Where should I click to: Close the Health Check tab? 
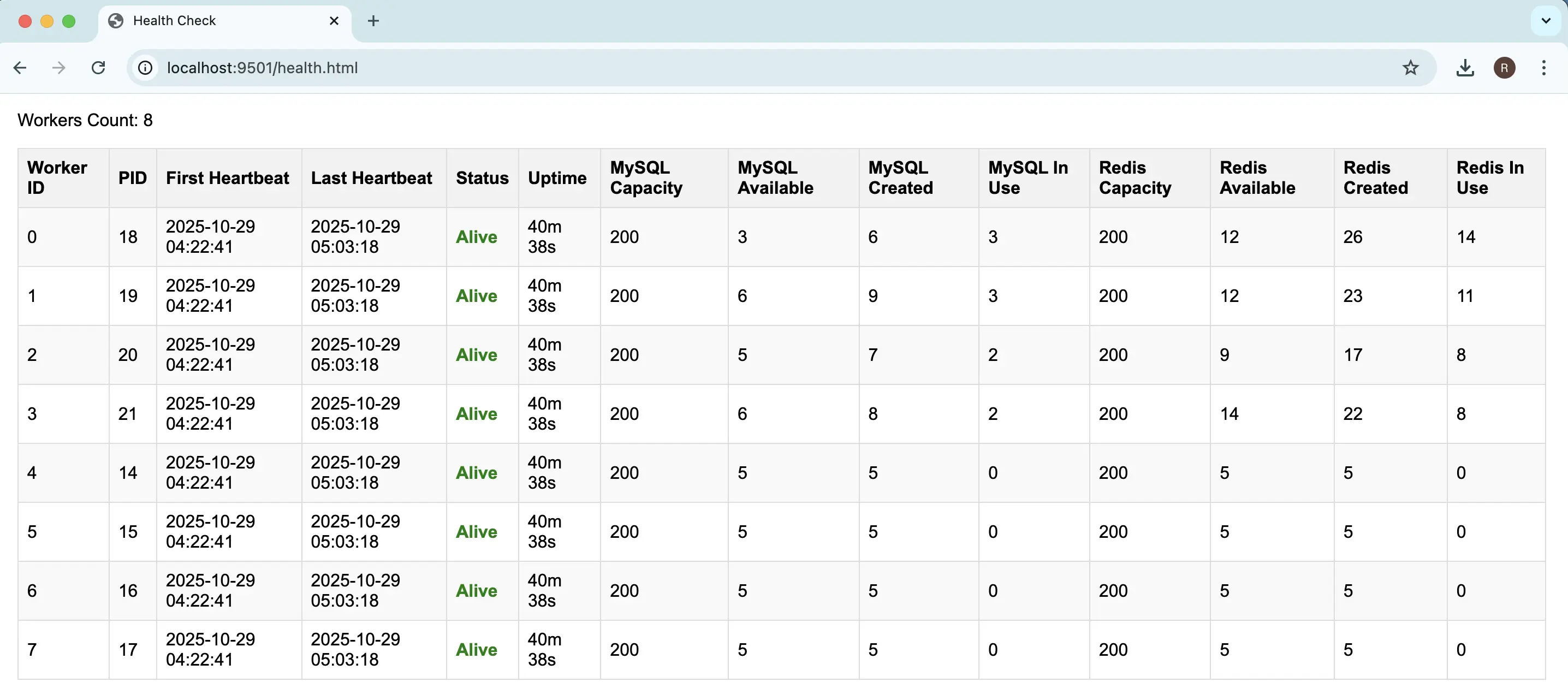[x=334, y=21]
